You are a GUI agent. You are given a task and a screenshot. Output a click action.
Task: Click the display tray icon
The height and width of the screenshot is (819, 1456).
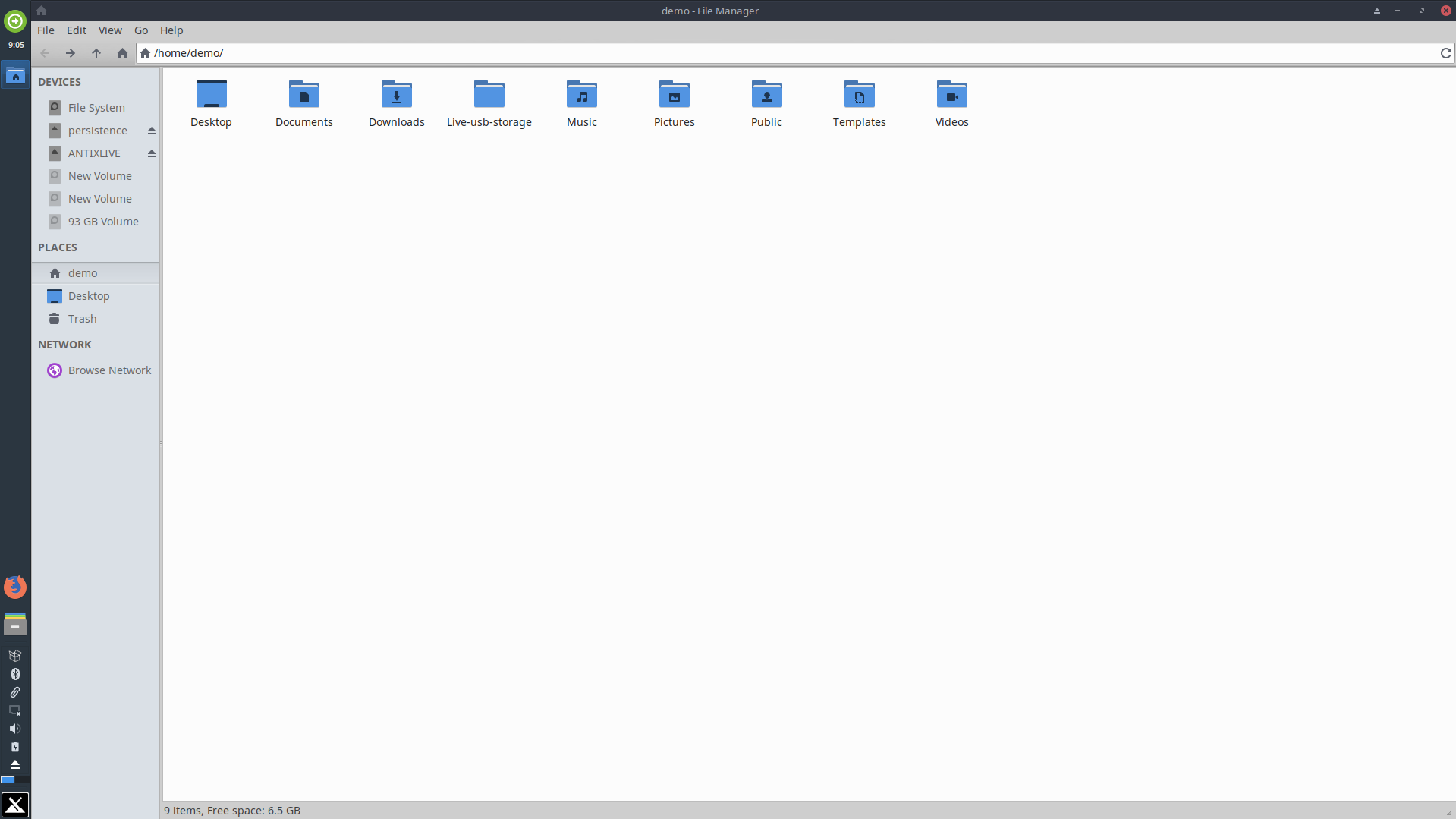click(15, 710)
